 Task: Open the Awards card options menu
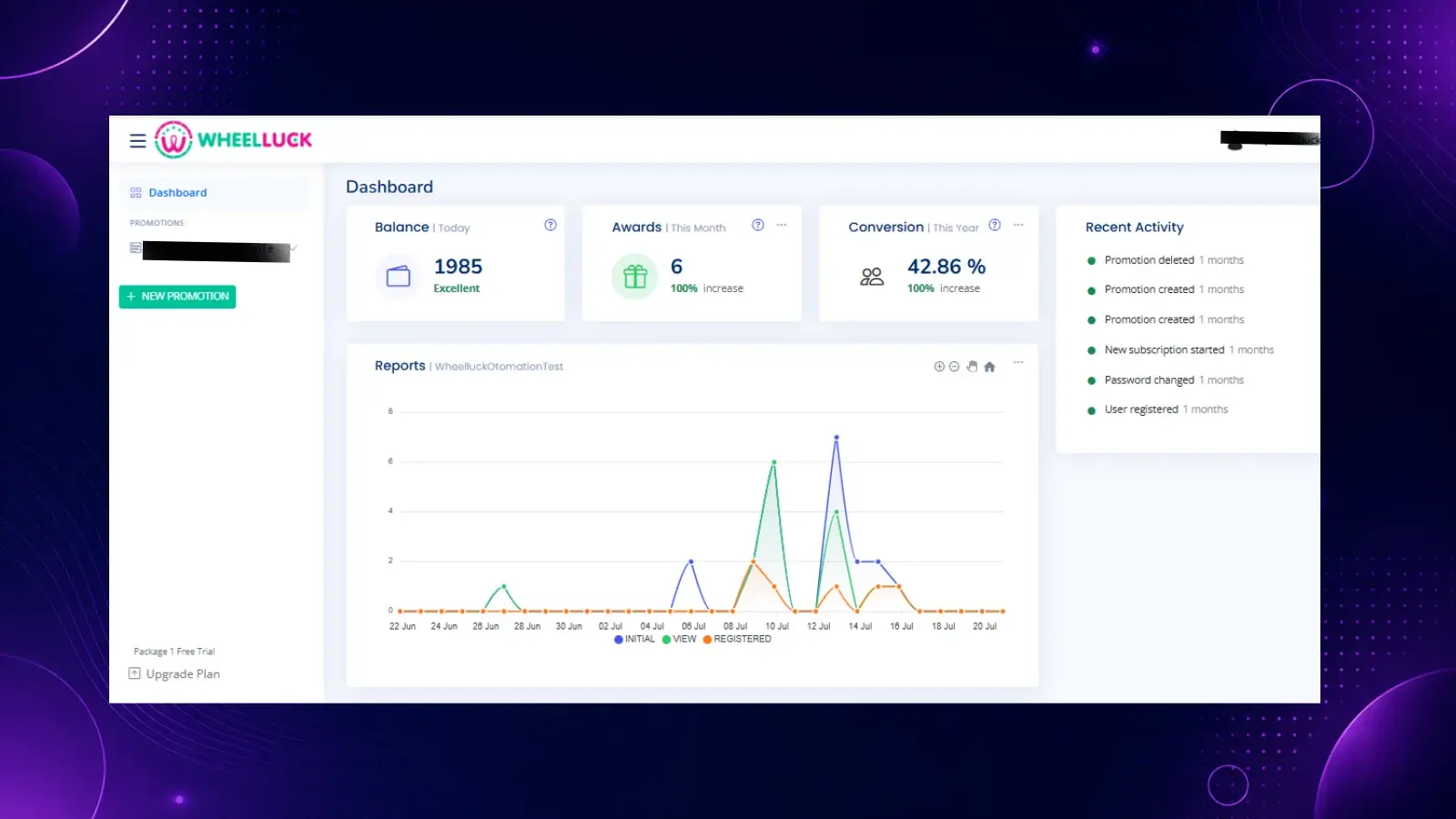pos(782,225)
